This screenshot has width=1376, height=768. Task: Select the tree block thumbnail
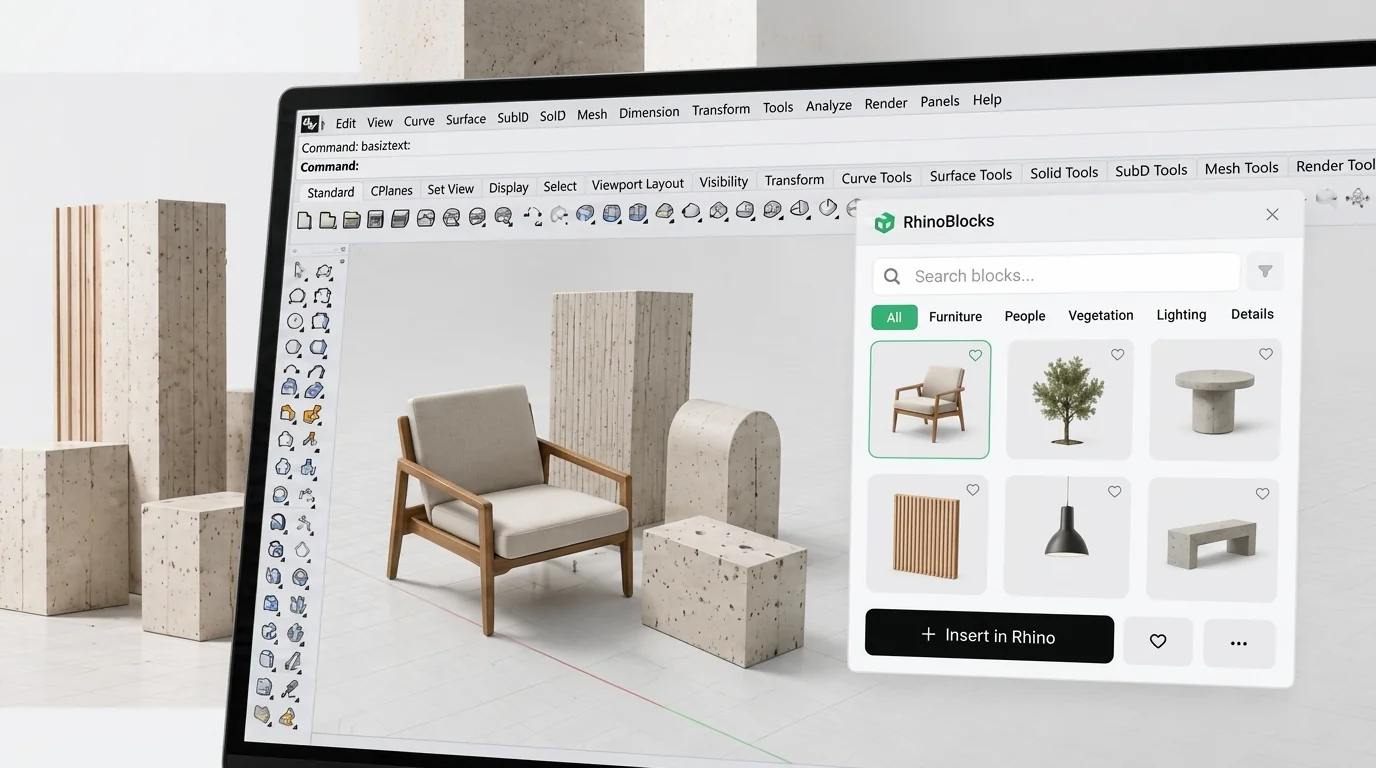[1070, 399]
